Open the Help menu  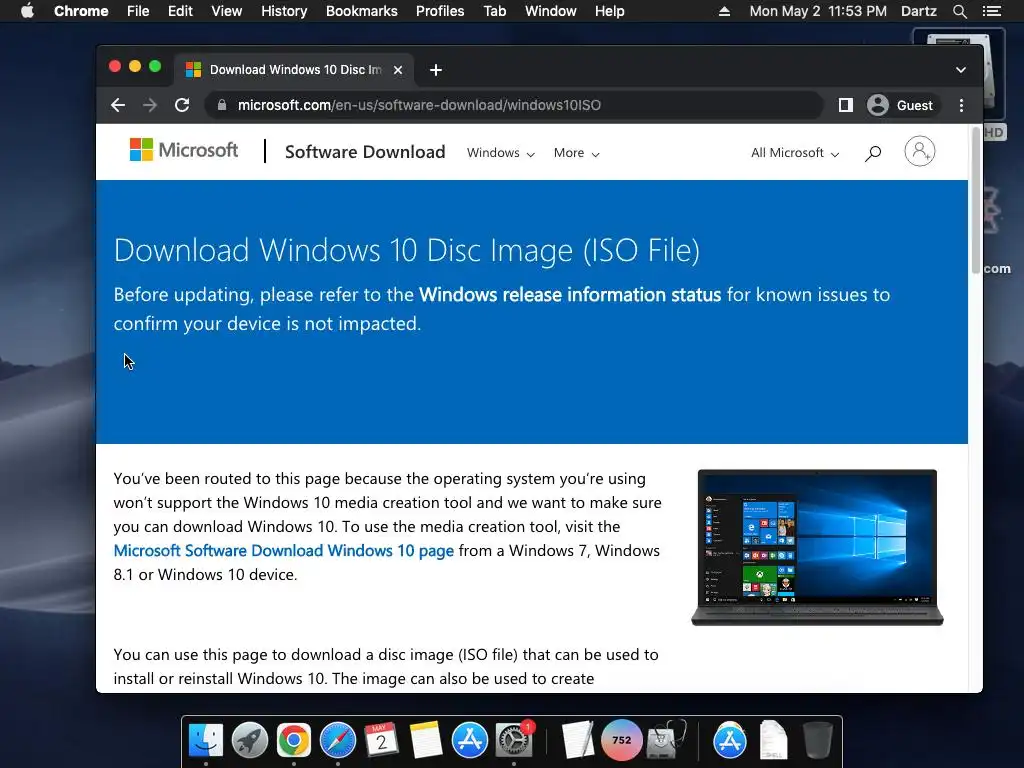point(609,11)
